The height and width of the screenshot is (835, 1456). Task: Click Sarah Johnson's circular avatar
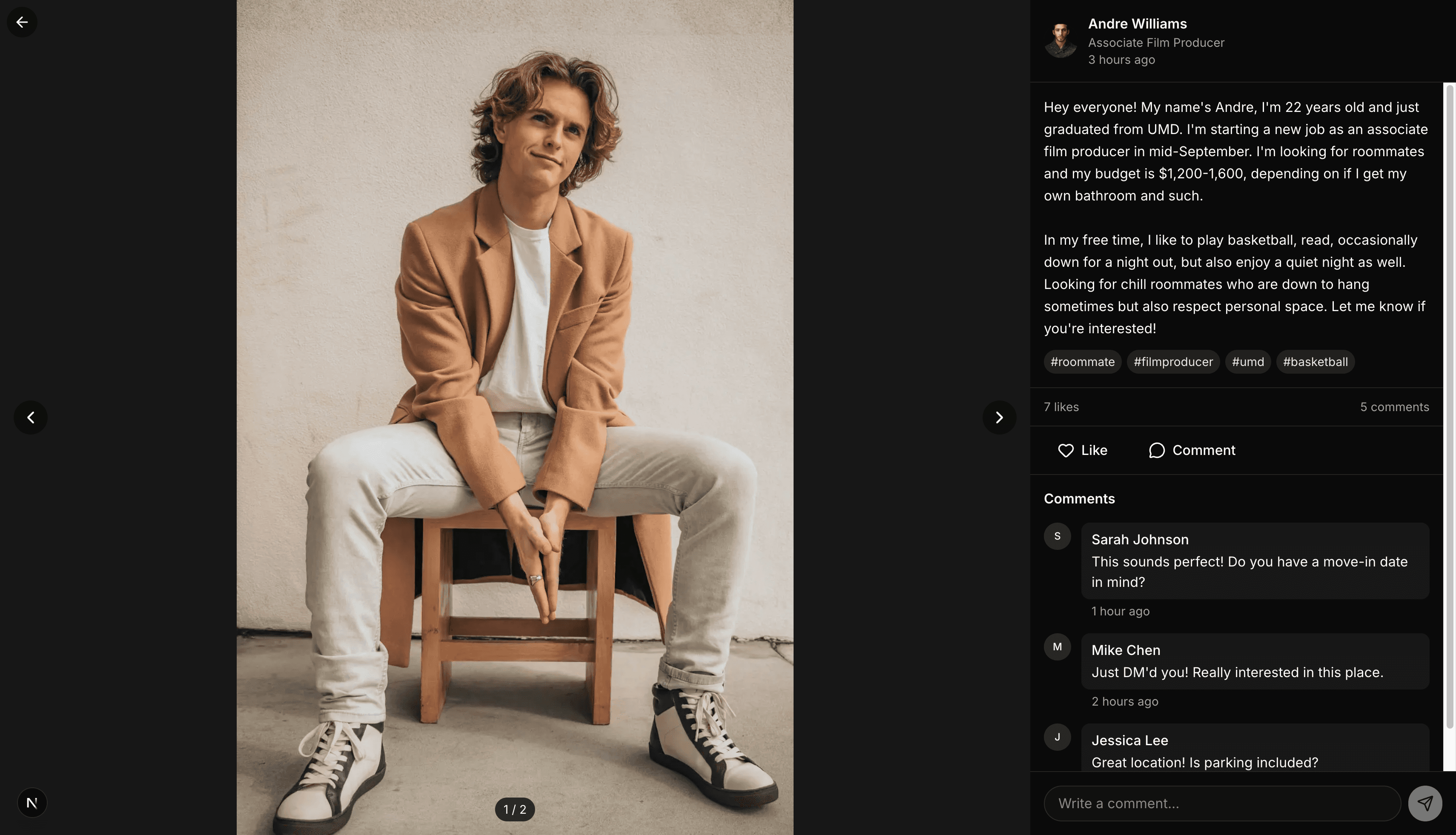click(x=1057, y=536)
